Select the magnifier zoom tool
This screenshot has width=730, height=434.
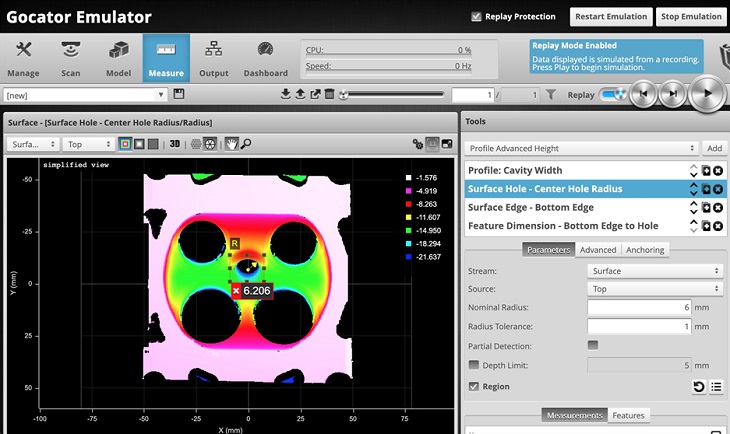click(246, 144)
